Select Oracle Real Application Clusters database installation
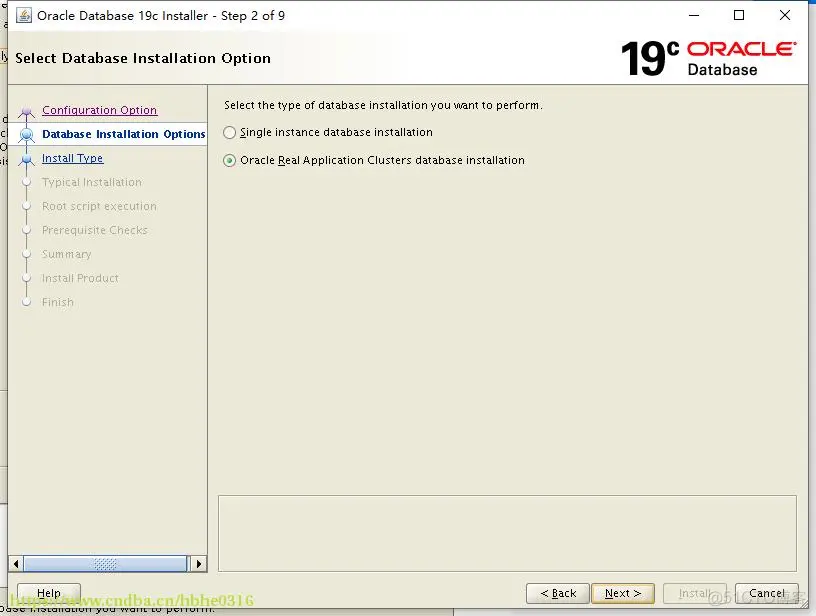Viewport: 816px width, 616px height. pos(230,161)
